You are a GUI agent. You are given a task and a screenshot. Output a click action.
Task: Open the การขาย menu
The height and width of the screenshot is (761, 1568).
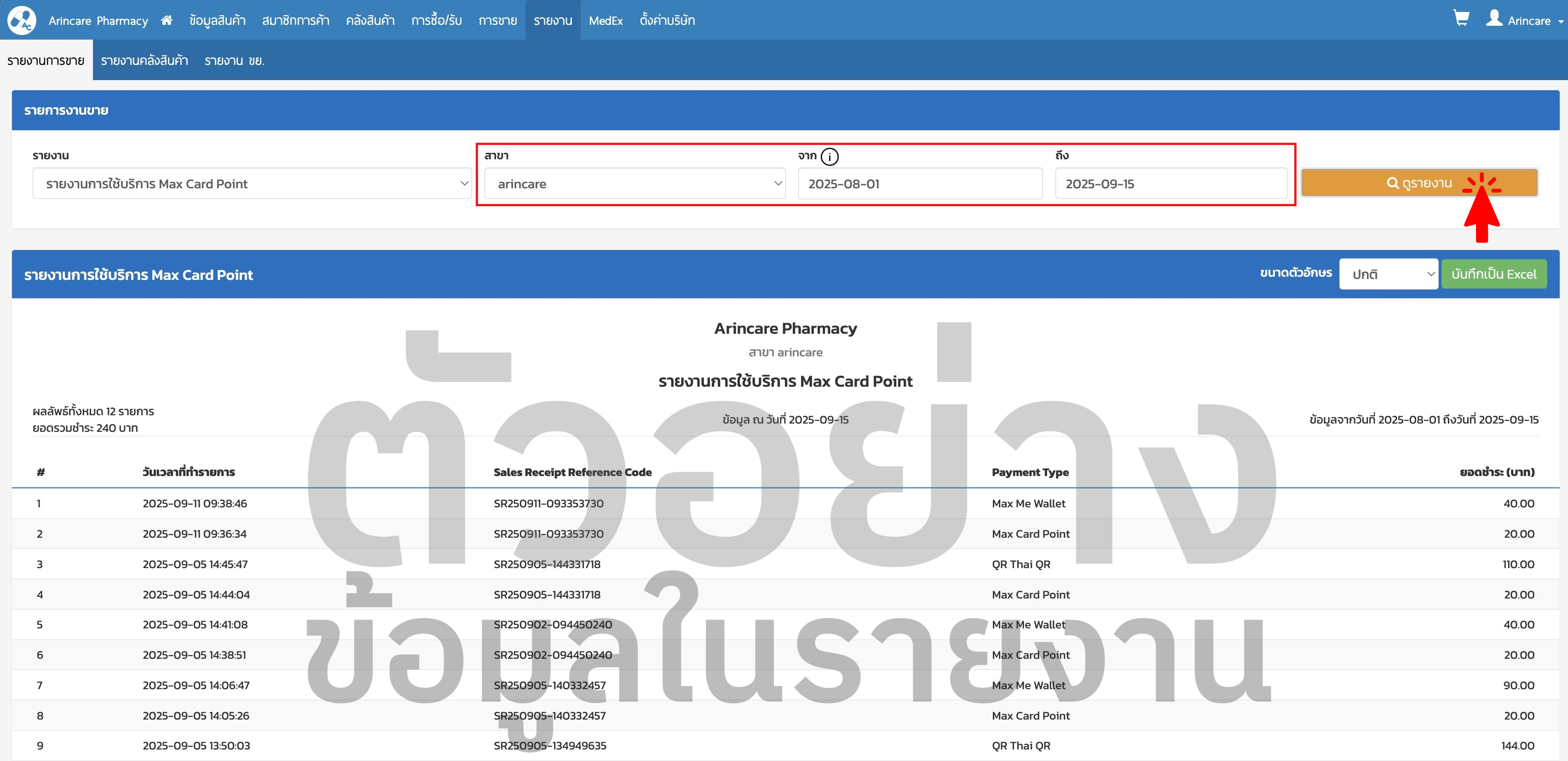[x=497, y=21]
